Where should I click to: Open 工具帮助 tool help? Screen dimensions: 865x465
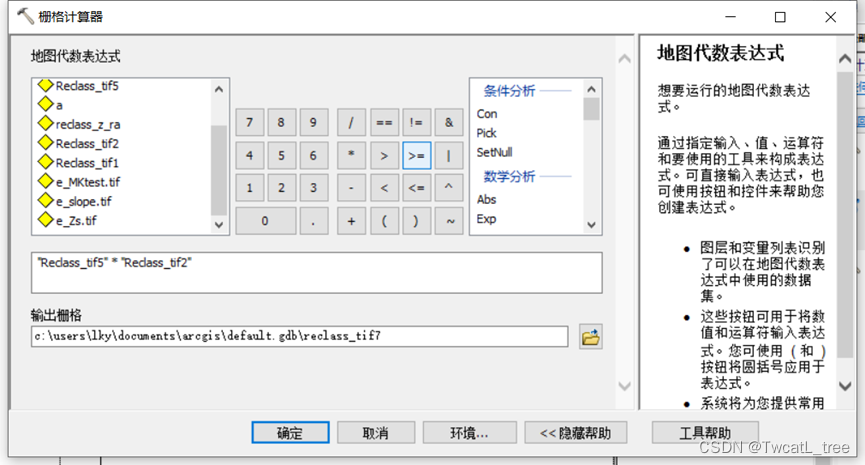705,432
